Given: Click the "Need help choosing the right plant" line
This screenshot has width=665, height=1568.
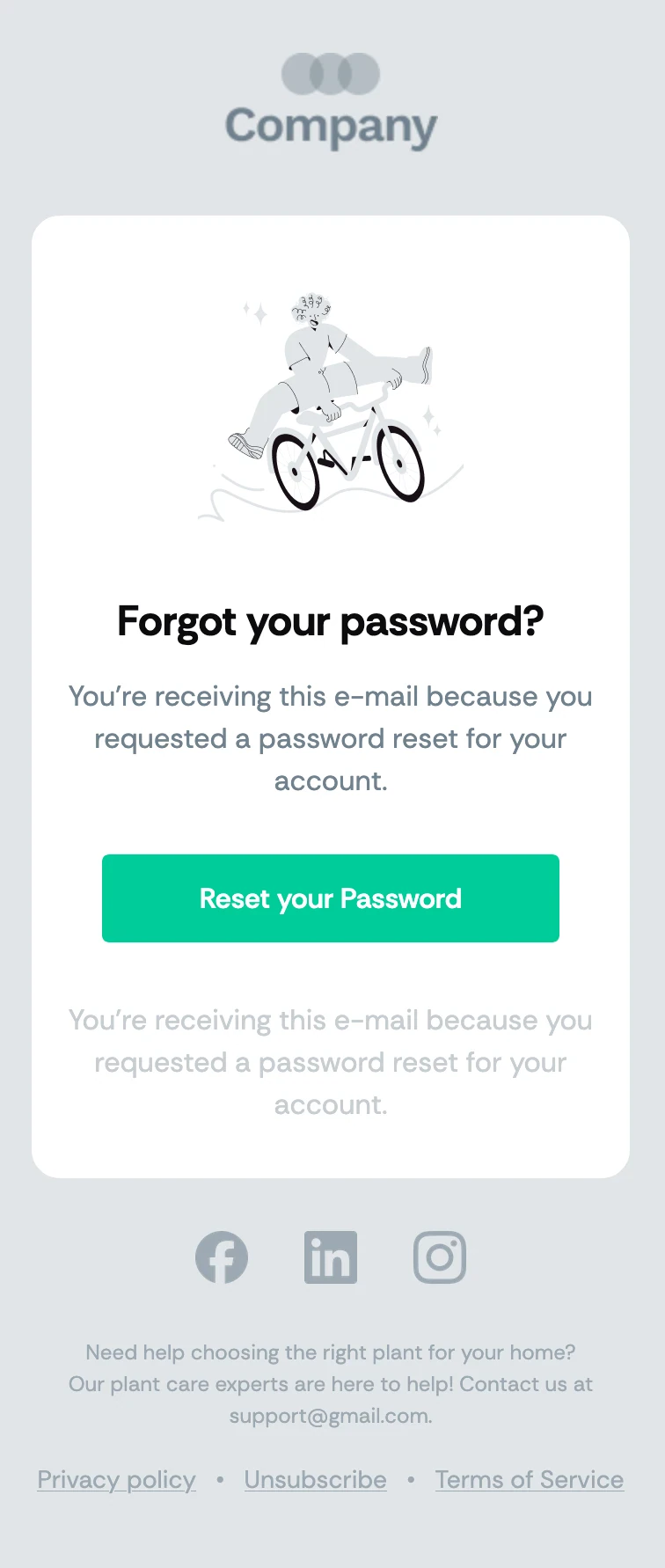Looking at the screenshot, I should coord(331,1352).
